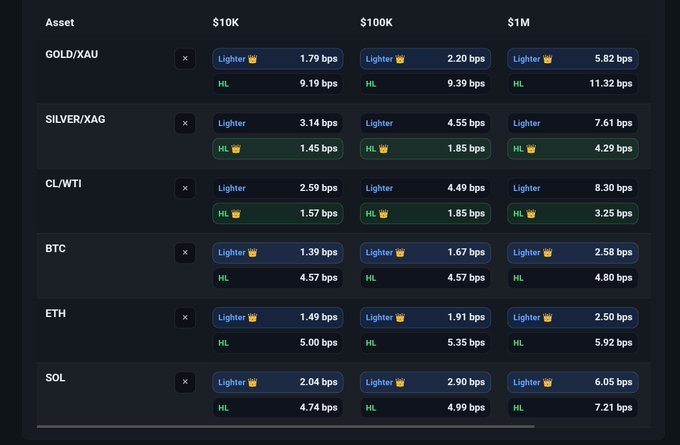Click Lighter 1.79 bps cell for GOLD
Screen dimensions: 680x445
[278, 59]
